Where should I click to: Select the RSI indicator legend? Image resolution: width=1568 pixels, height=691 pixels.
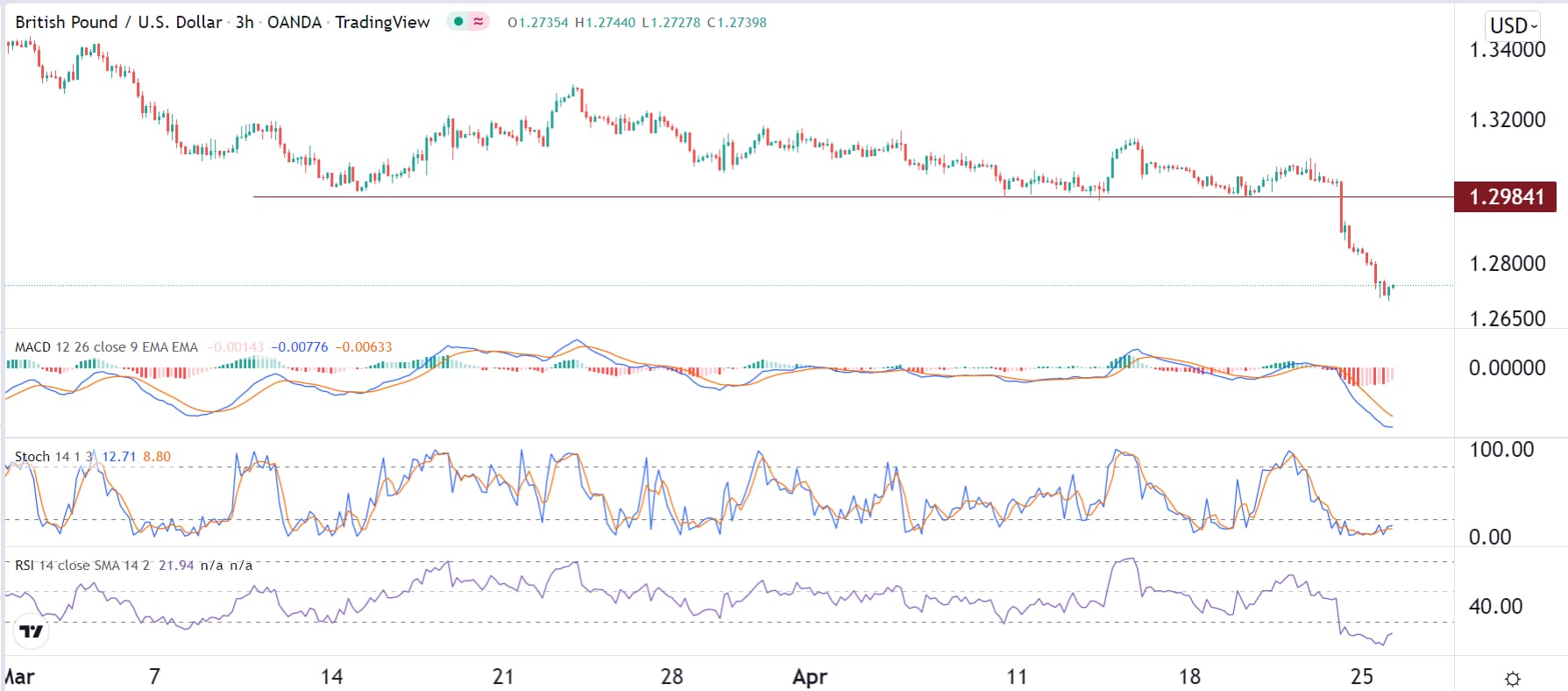(82, 566)
